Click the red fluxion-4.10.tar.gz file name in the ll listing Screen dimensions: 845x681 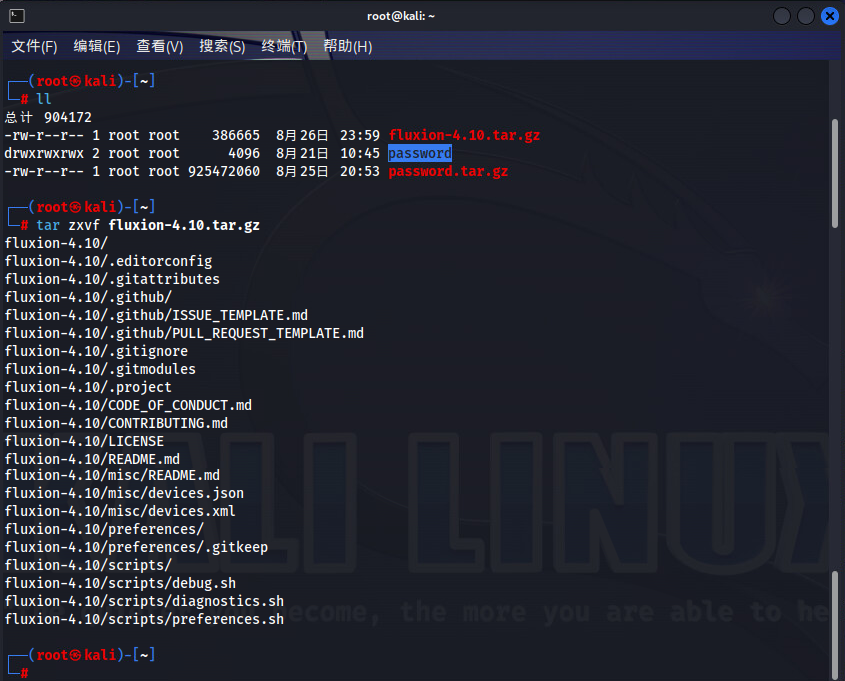point(465,135)
